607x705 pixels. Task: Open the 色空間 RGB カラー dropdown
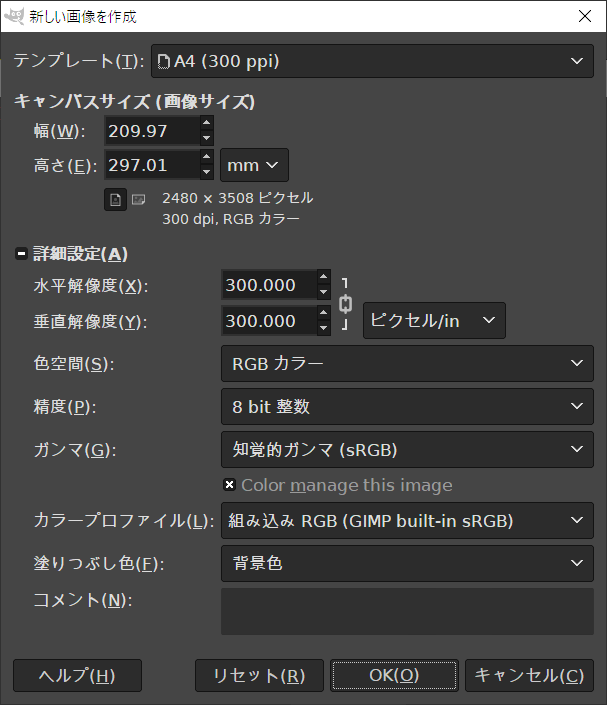407,363
